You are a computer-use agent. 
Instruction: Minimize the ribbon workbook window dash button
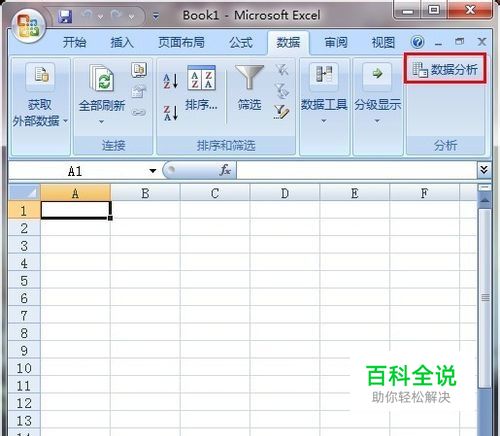pos(438,43)
